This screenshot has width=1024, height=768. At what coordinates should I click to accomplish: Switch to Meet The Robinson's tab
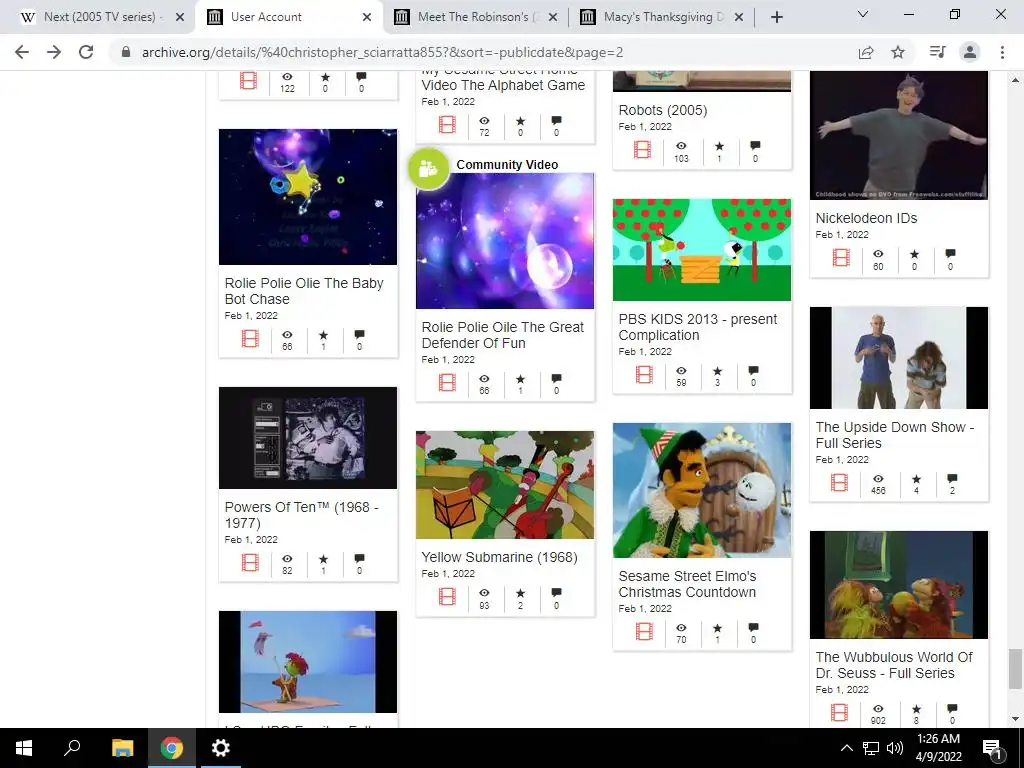pyautogui.click(x=473, y=17)
